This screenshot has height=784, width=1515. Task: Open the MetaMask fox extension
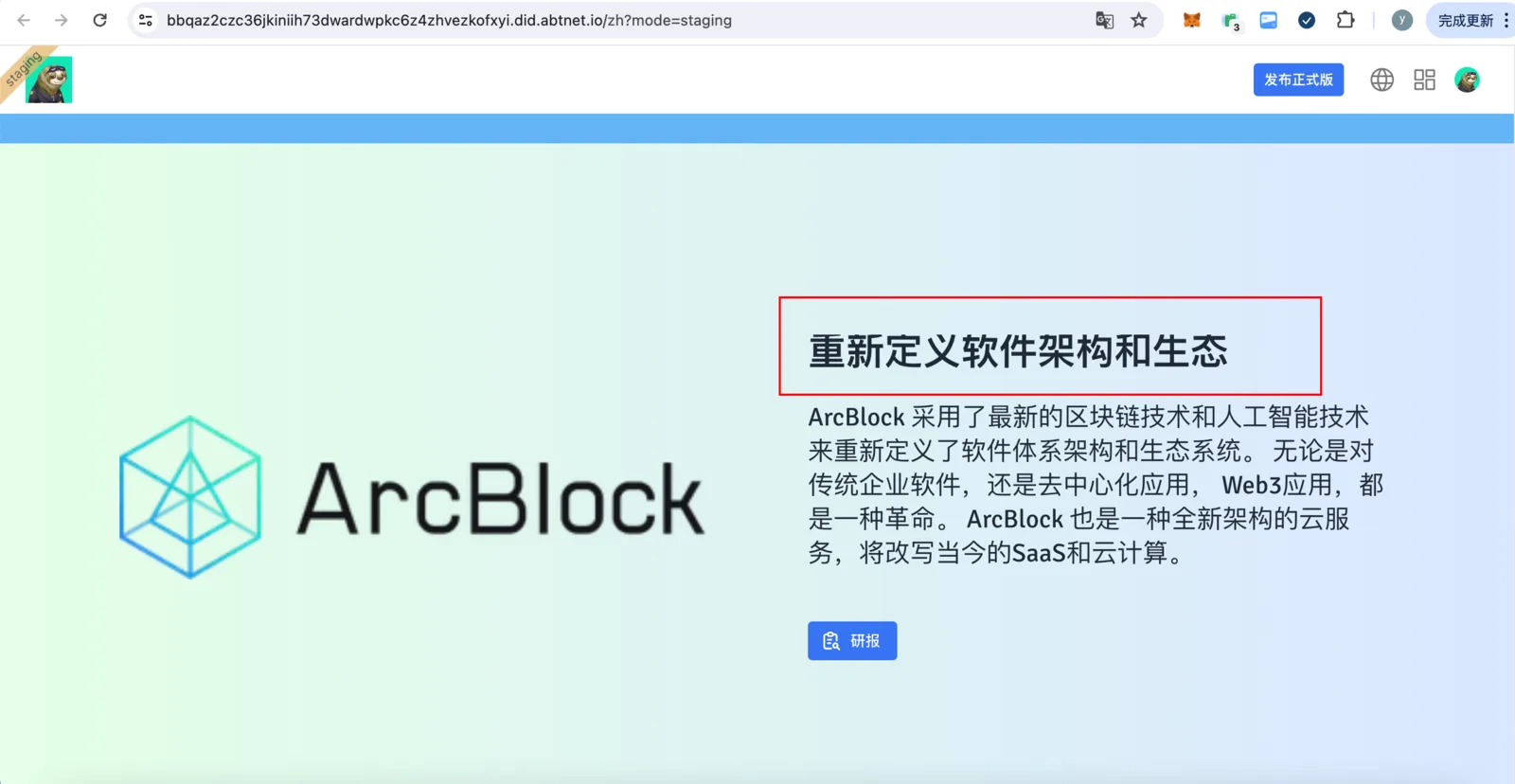coord(1192,20)
